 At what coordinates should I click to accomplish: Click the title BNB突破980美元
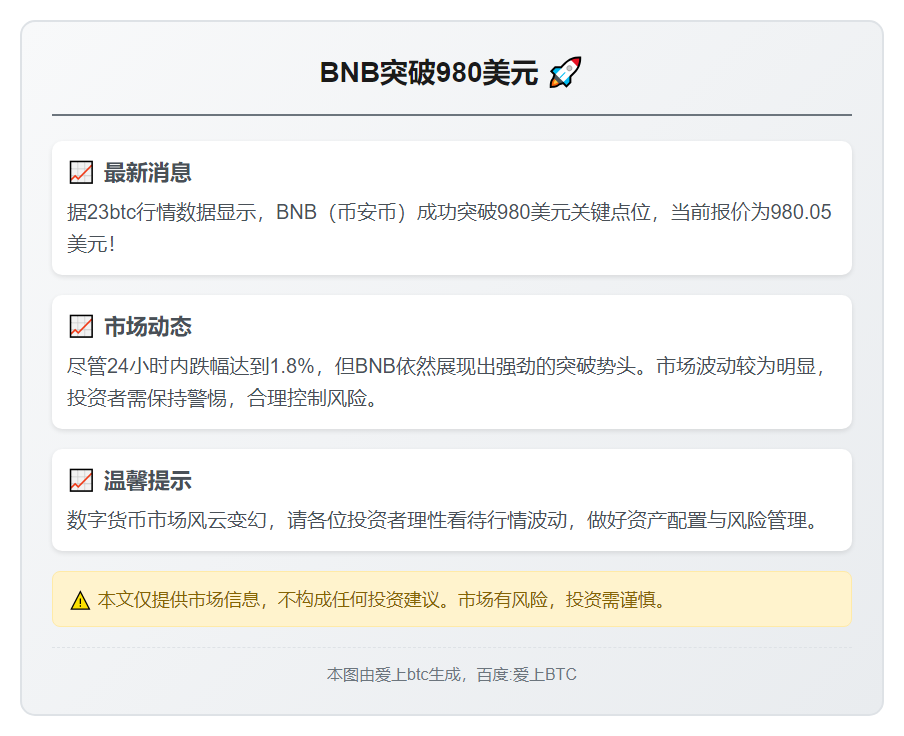[429, 73]
